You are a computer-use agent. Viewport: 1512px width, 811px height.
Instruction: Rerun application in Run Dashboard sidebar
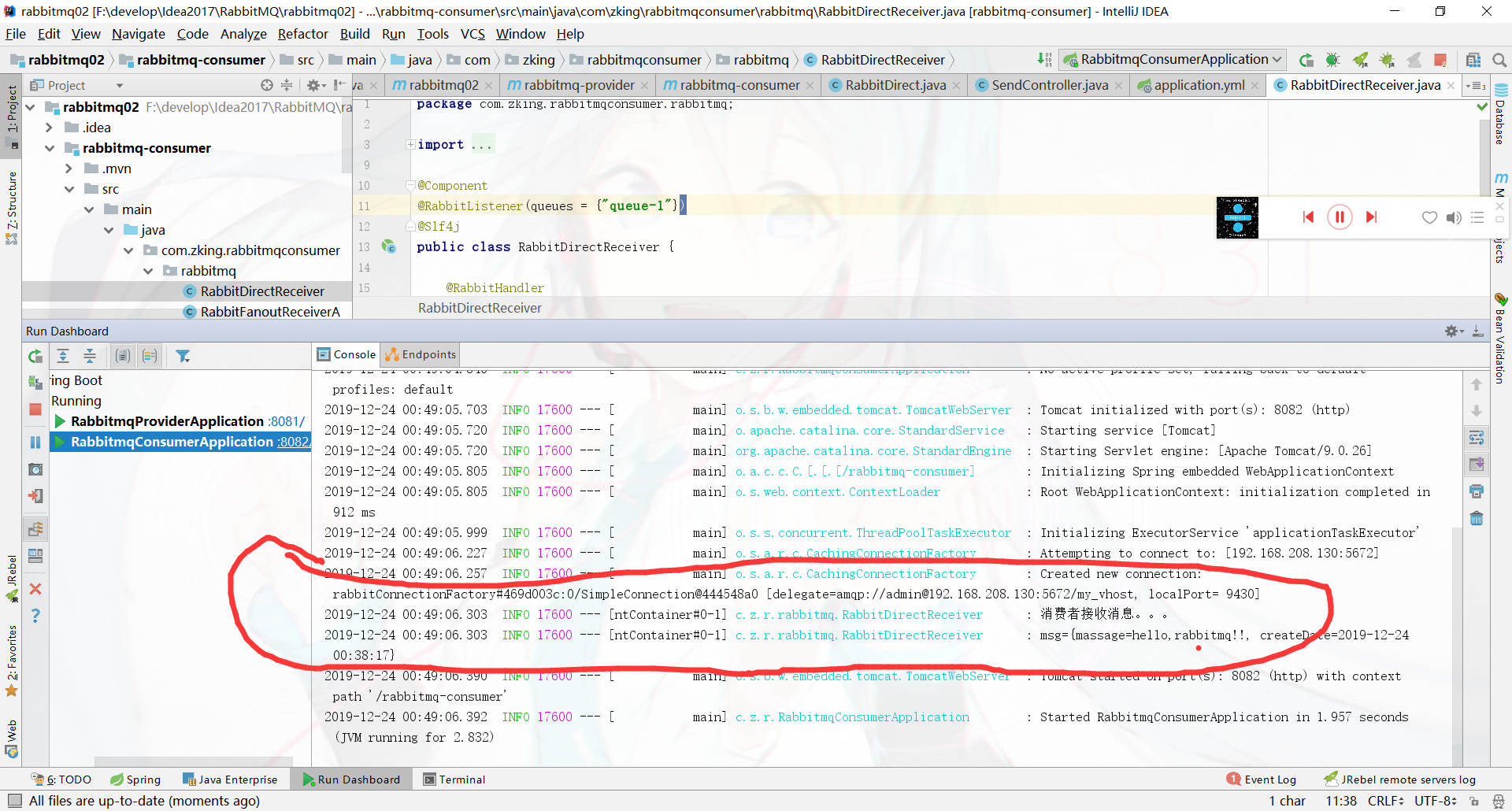tap(35, 357)
